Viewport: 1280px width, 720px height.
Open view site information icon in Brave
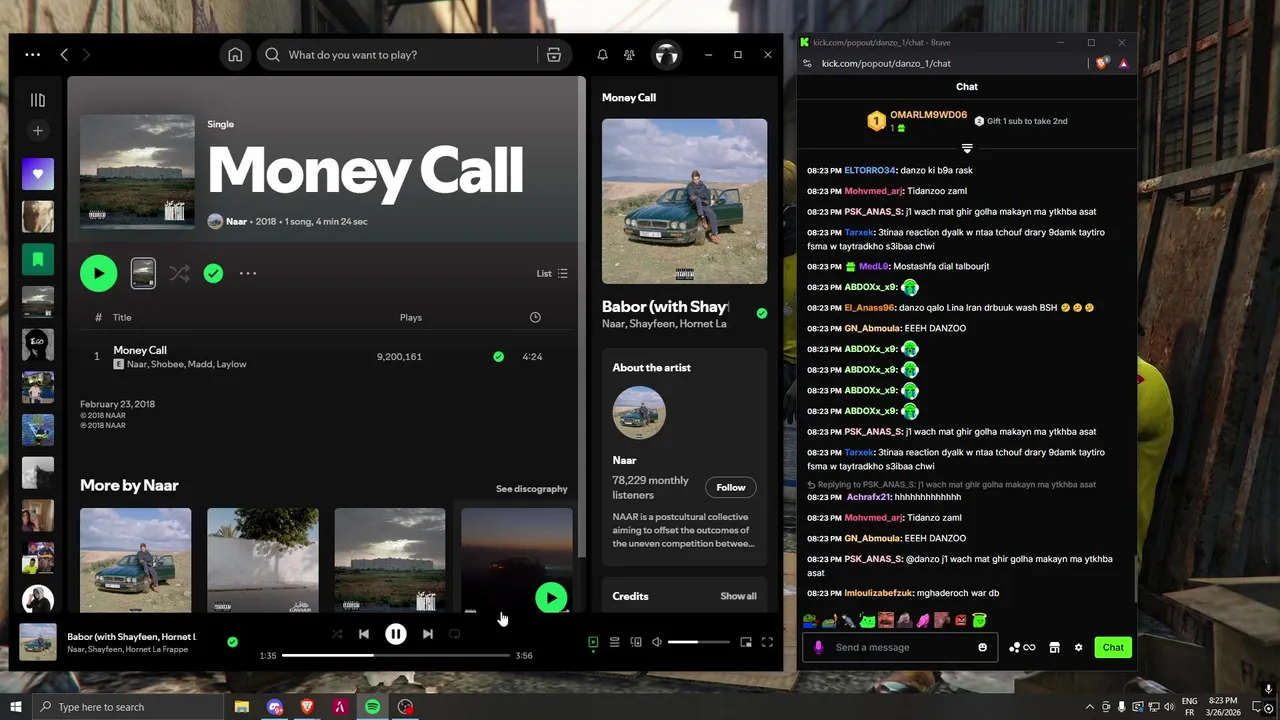click(x=808, y=63)
